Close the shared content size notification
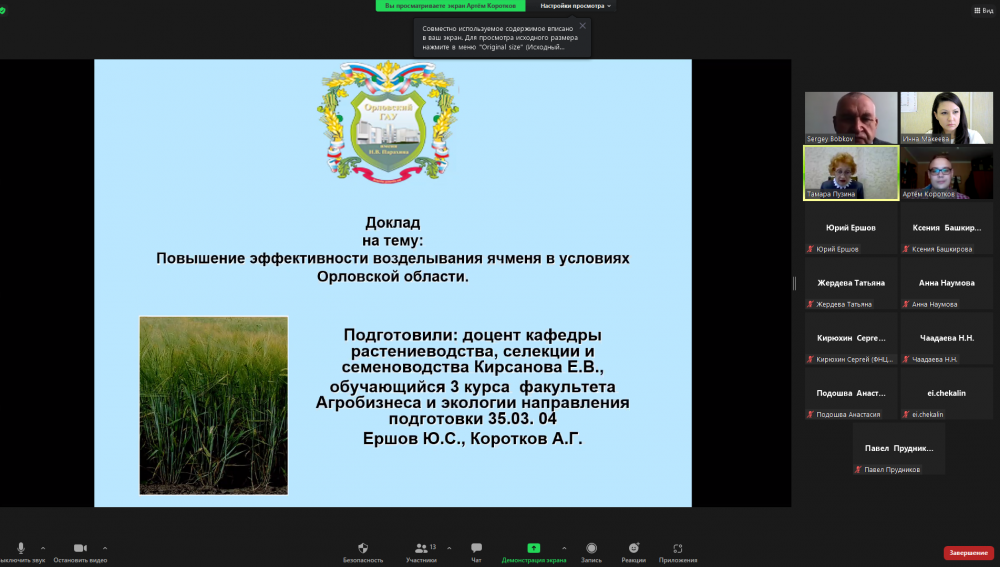 [582, 25]
